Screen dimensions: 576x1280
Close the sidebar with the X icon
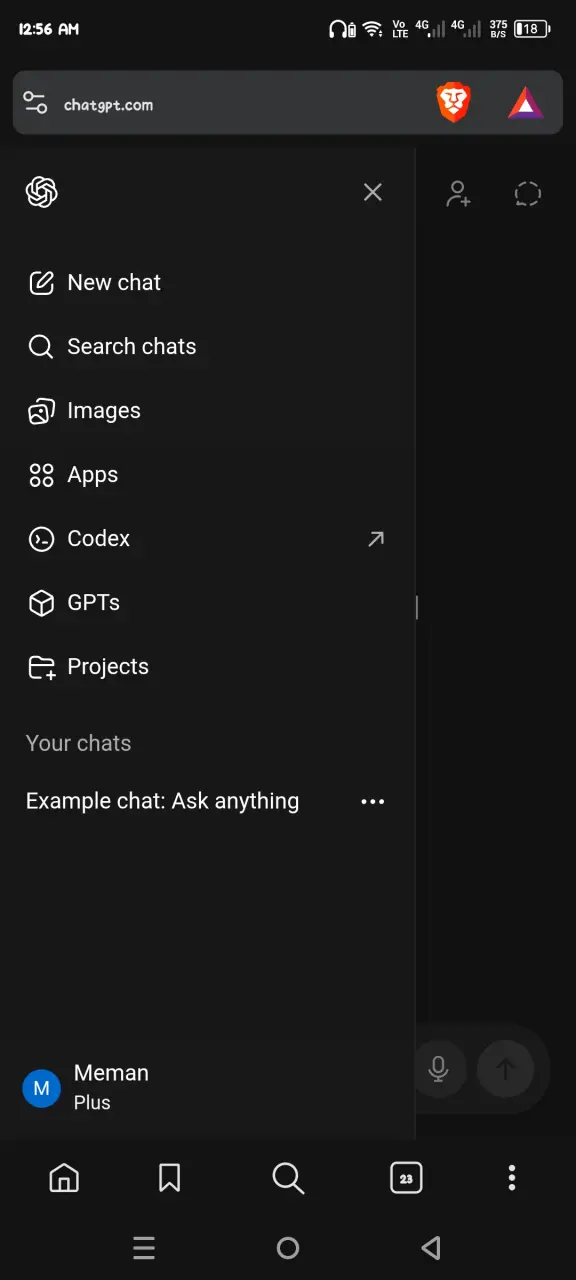click(x=373, y=192)
